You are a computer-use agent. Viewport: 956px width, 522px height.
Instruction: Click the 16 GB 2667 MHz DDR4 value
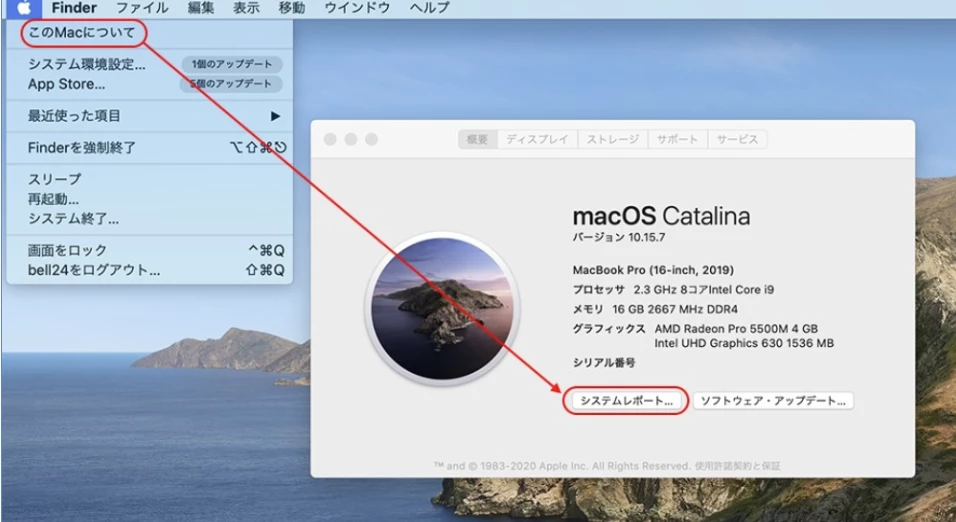tap(675, 309)
